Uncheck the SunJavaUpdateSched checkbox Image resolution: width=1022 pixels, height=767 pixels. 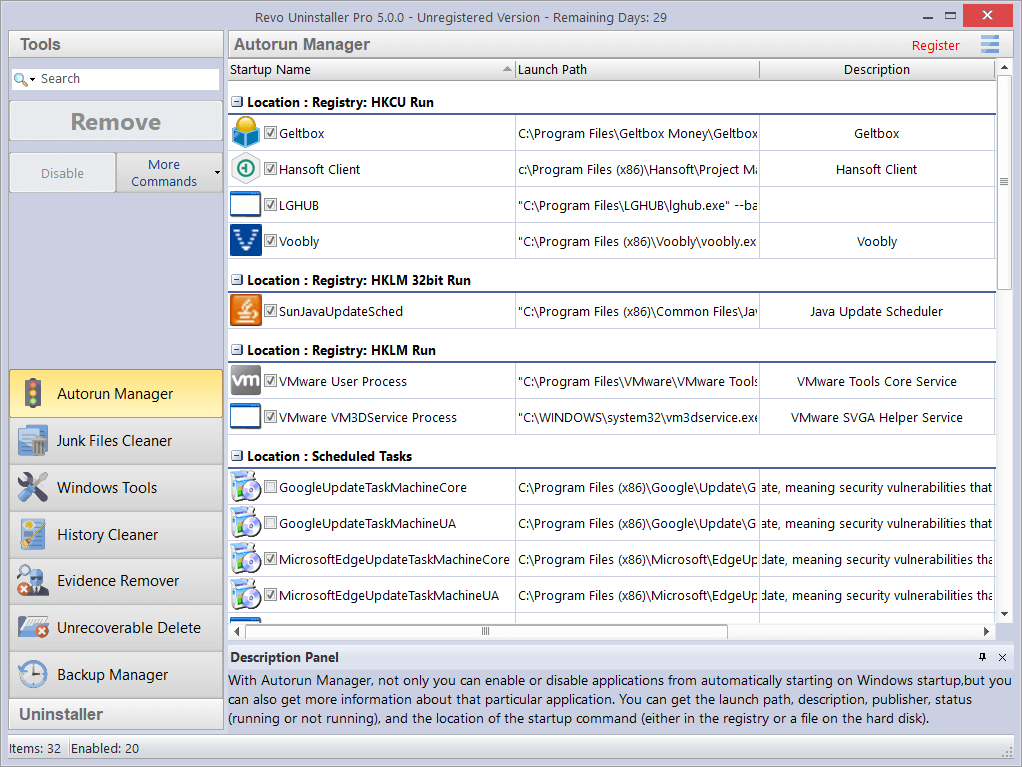click(x=270, y=310)
